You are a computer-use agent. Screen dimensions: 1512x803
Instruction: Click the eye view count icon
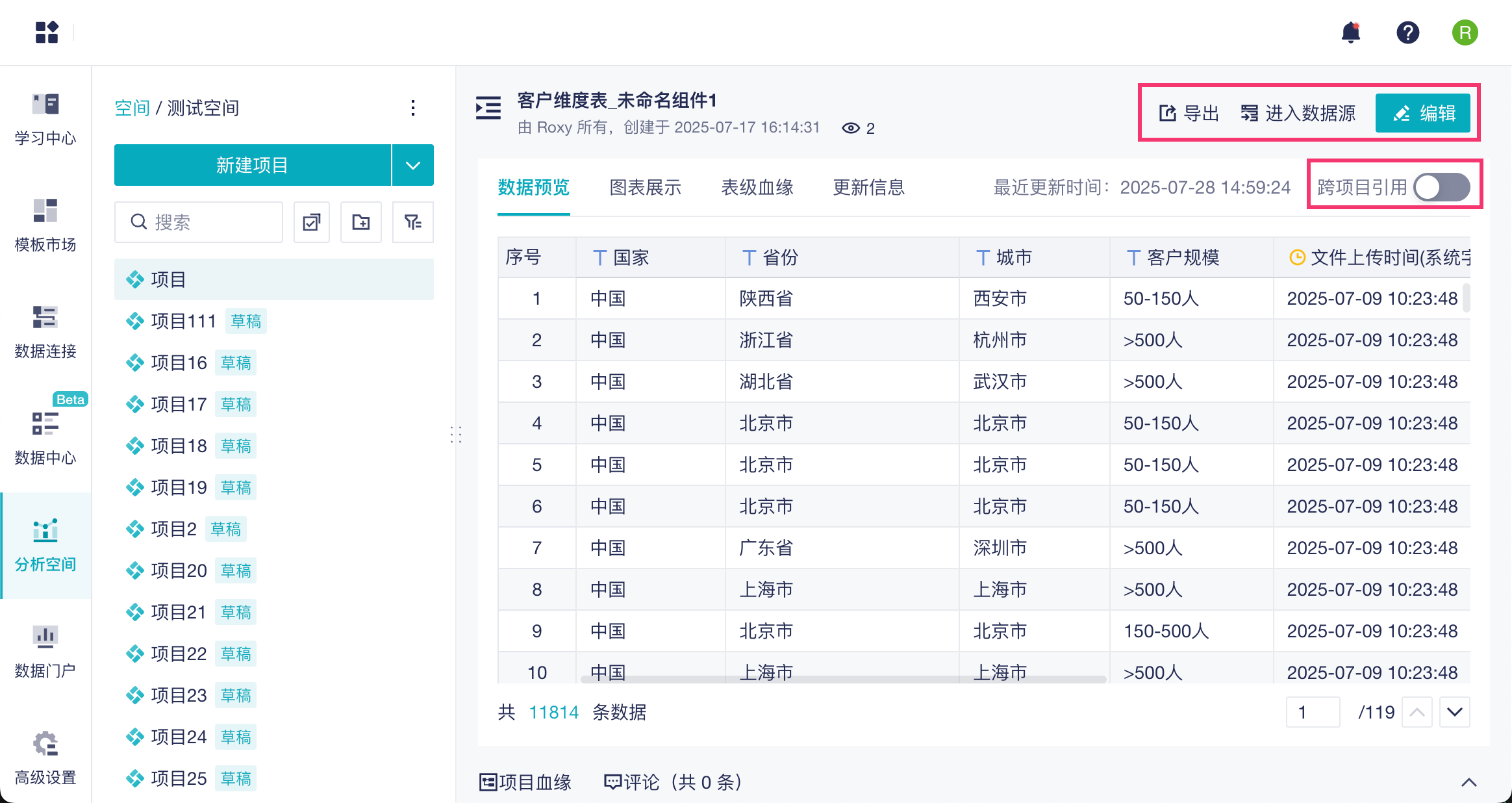pyautogui.click(x=850, y=128)
